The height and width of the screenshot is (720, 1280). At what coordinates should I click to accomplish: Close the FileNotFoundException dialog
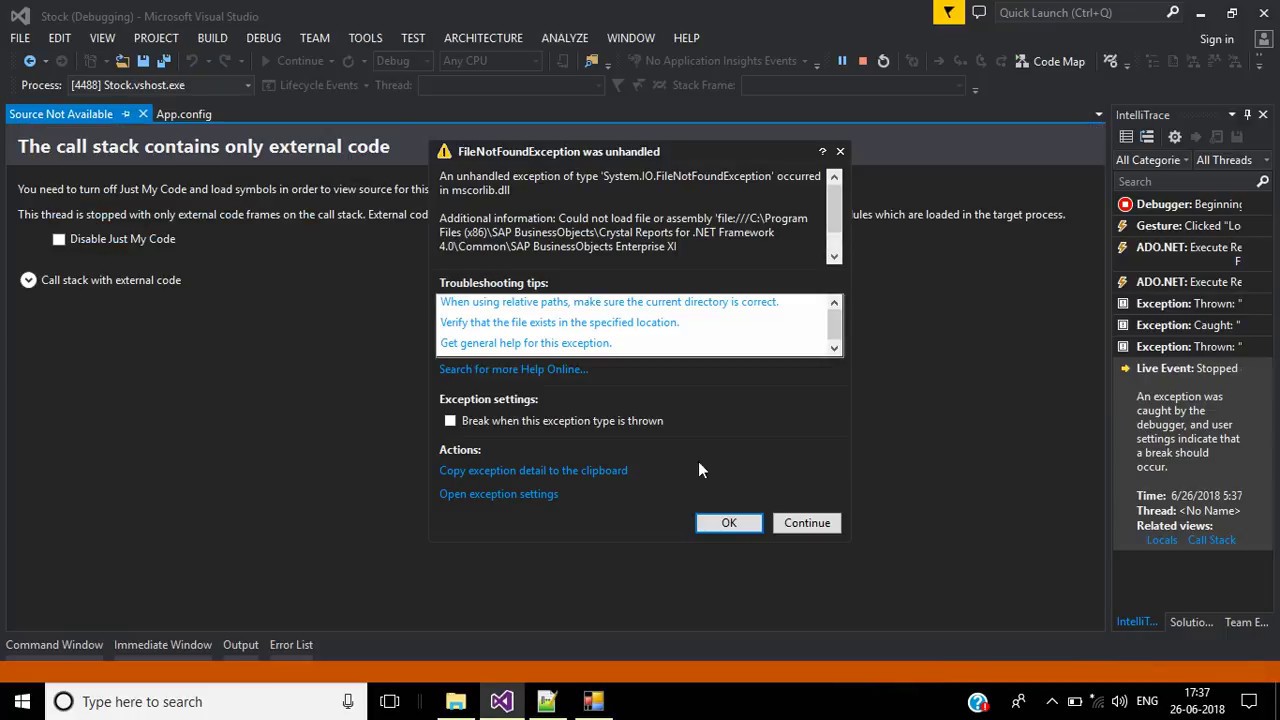(840, 151)
